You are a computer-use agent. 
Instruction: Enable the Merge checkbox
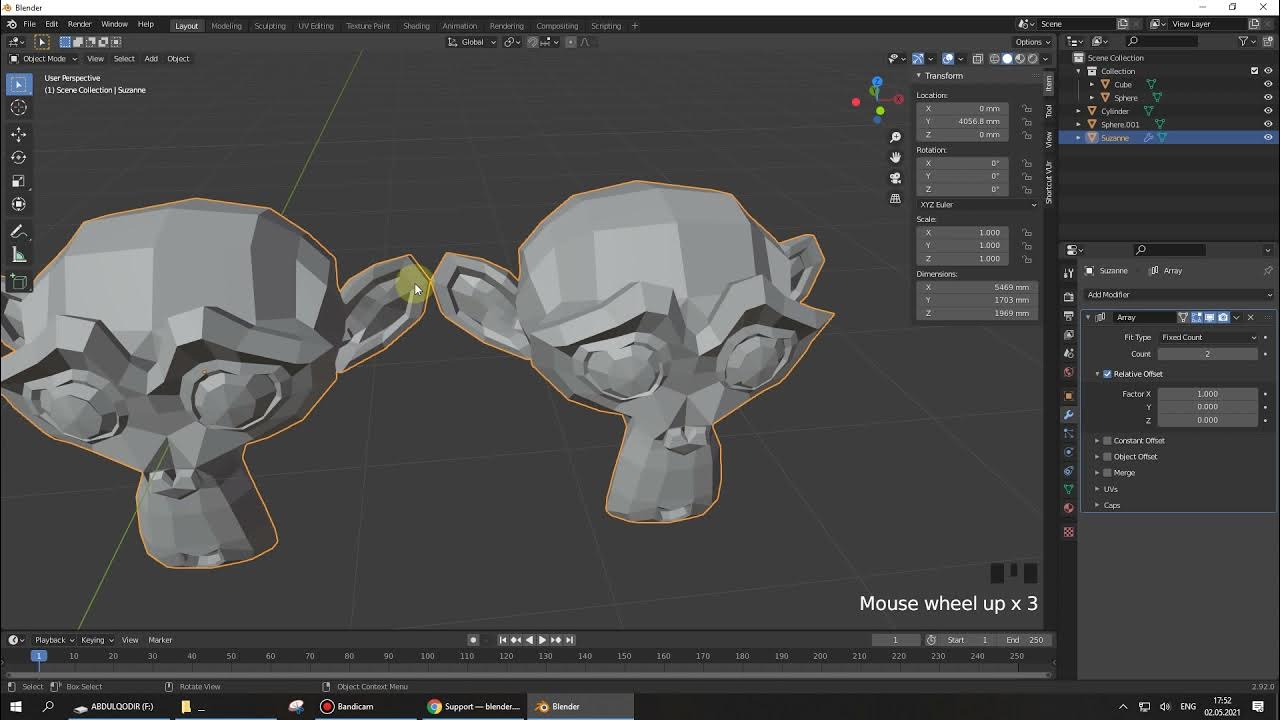coord(1107,473)
